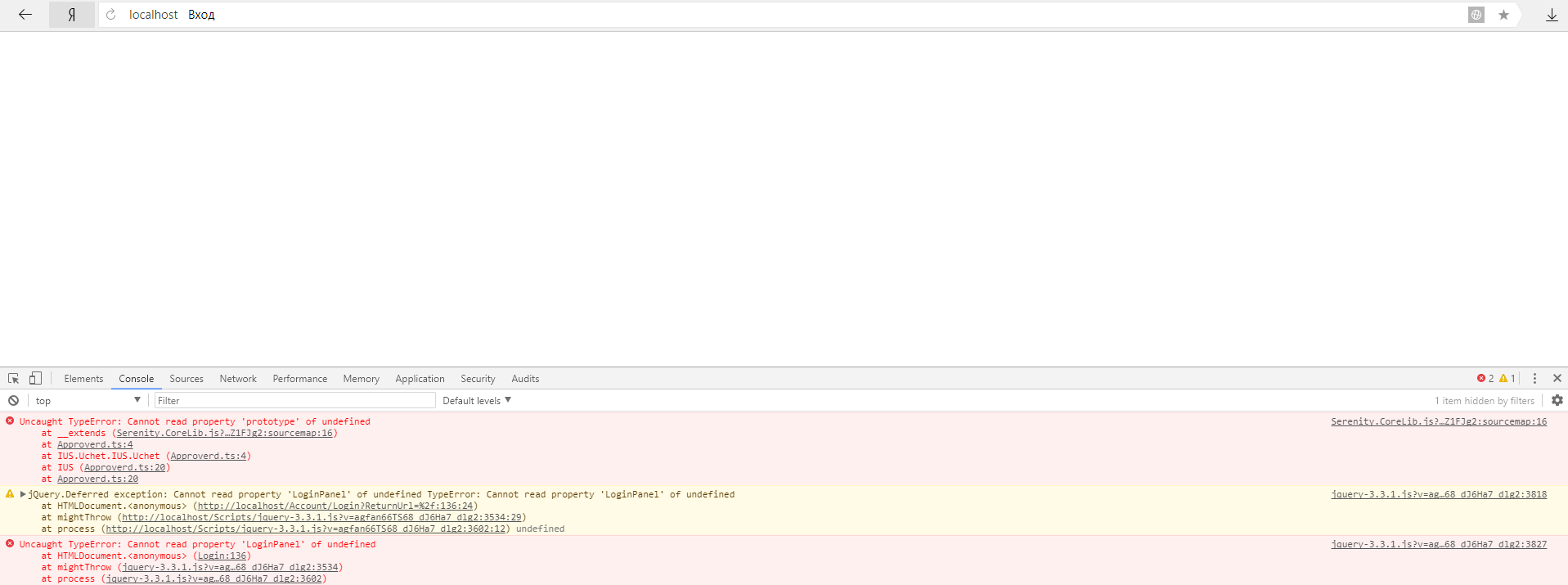Screen dimensions: 1568x585
Task: Open Serenity.CoreLib.js link in __extends stack line
Action: coord(225,434)
